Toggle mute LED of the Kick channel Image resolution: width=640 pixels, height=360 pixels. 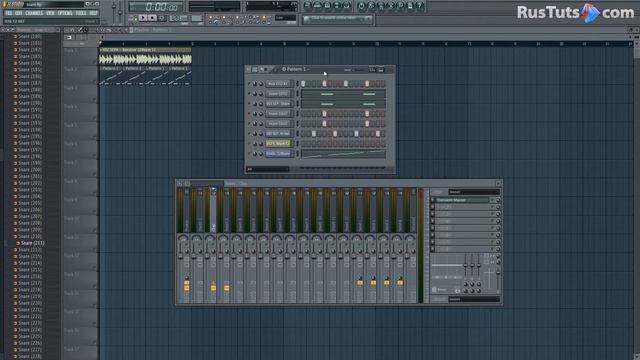click(x=249, y=84)
